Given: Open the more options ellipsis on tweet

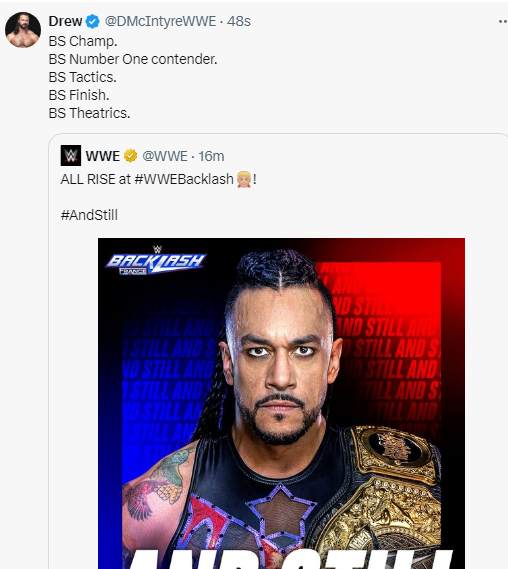Looking at the screenshot, I should [x=503, y=21].
